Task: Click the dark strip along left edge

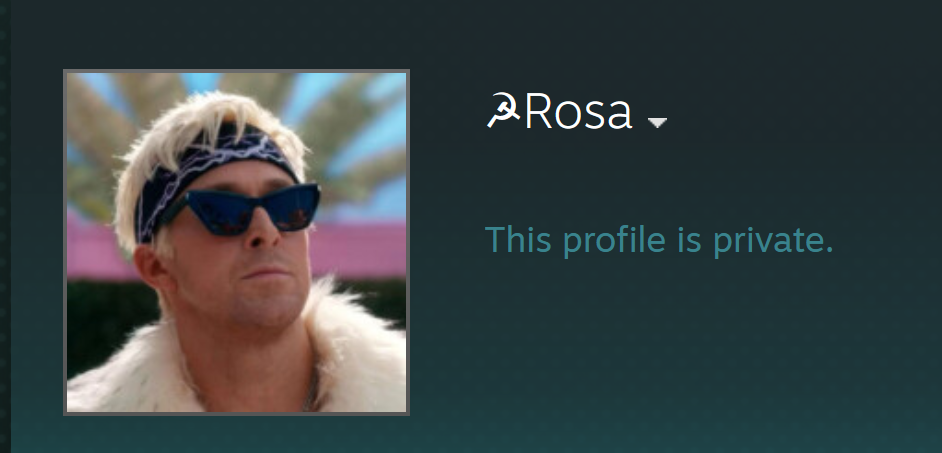Action: (5, 226)
